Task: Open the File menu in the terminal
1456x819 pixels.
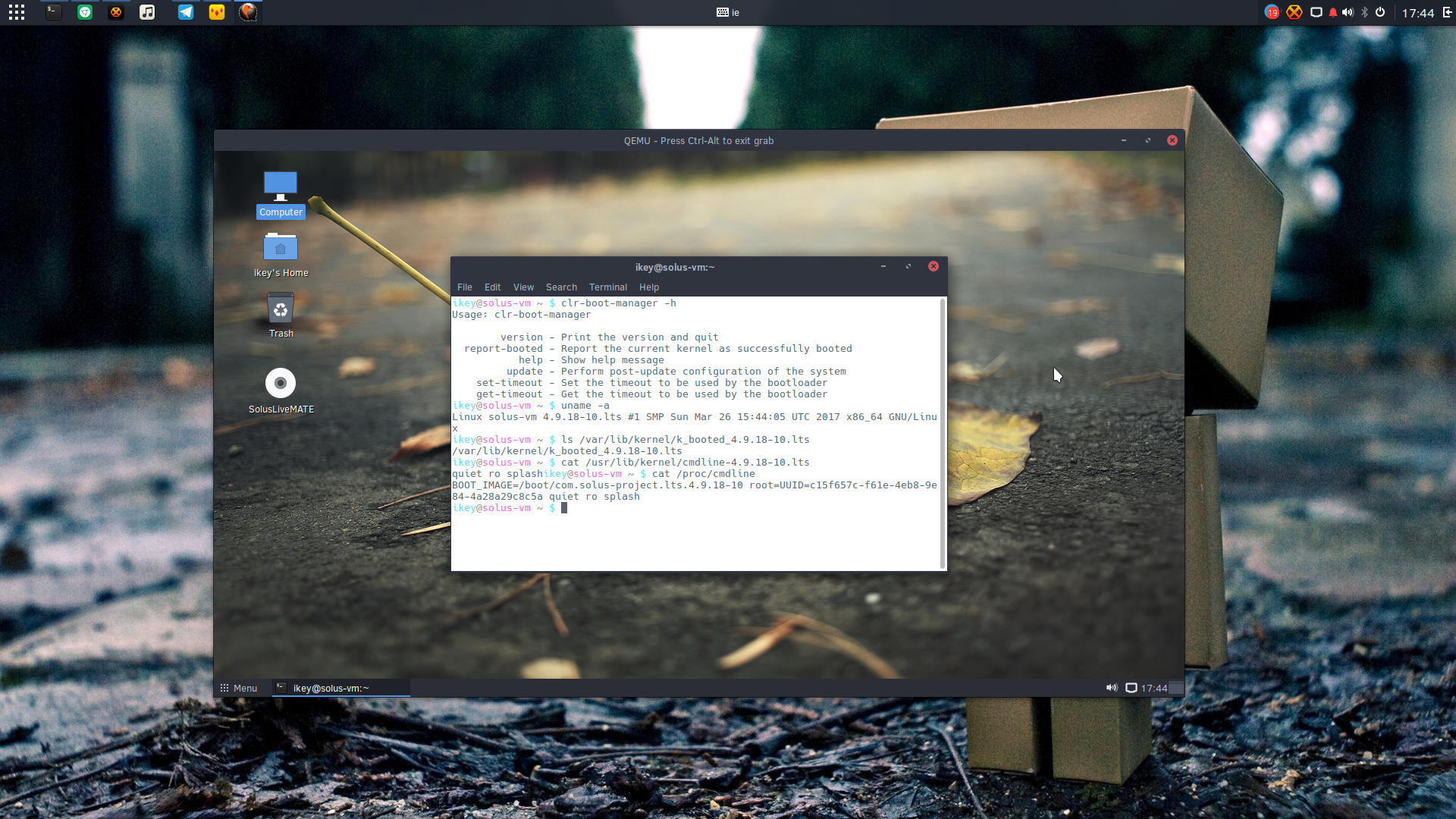Action: click(x=465, y=287)
